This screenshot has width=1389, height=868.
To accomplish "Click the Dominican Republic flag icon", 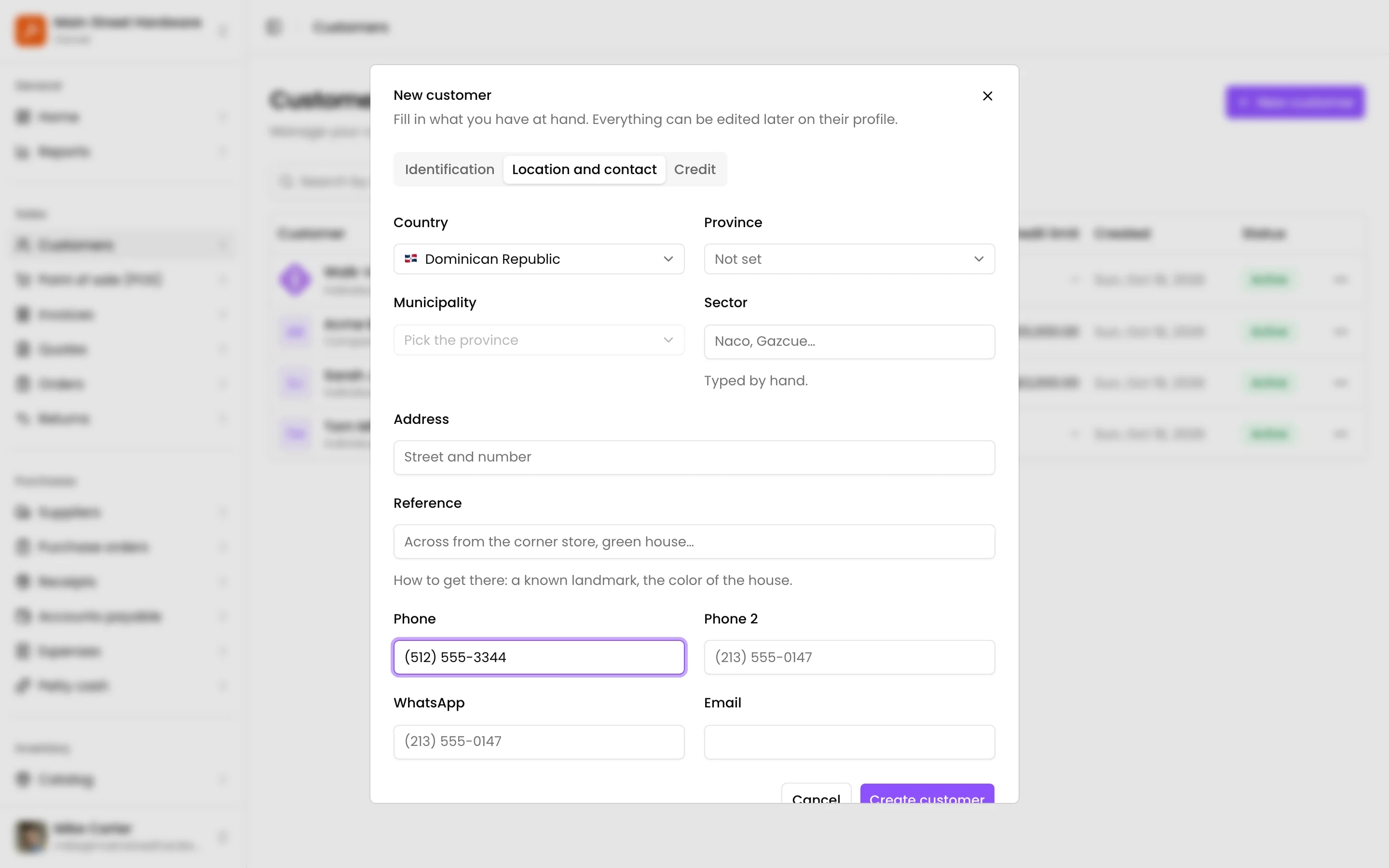I will click(411, 259).
